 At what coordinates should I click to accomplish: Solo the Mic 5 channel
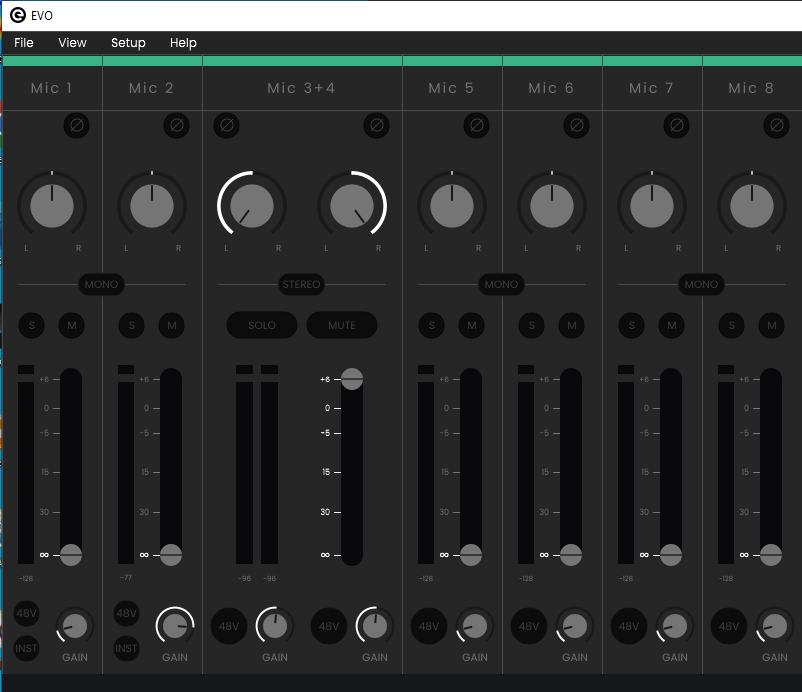(432, 325)
